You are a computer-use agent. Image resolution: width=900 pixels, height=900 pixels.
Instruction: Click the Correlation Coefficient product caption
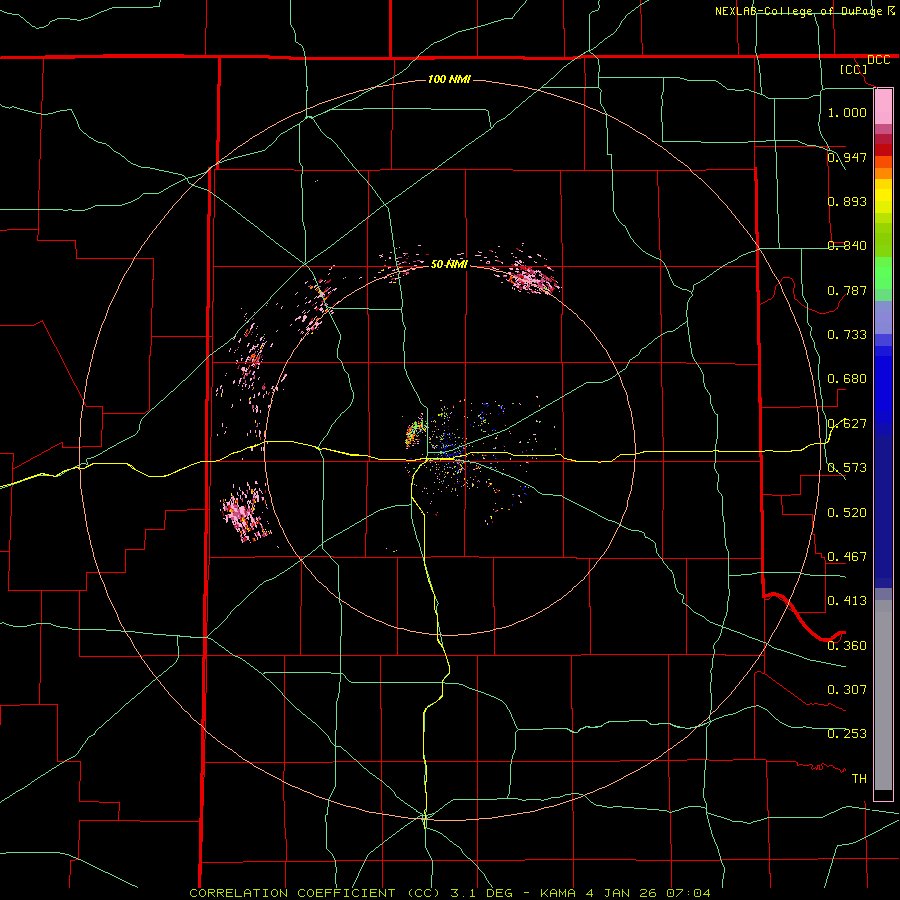[x=450, y=893]
